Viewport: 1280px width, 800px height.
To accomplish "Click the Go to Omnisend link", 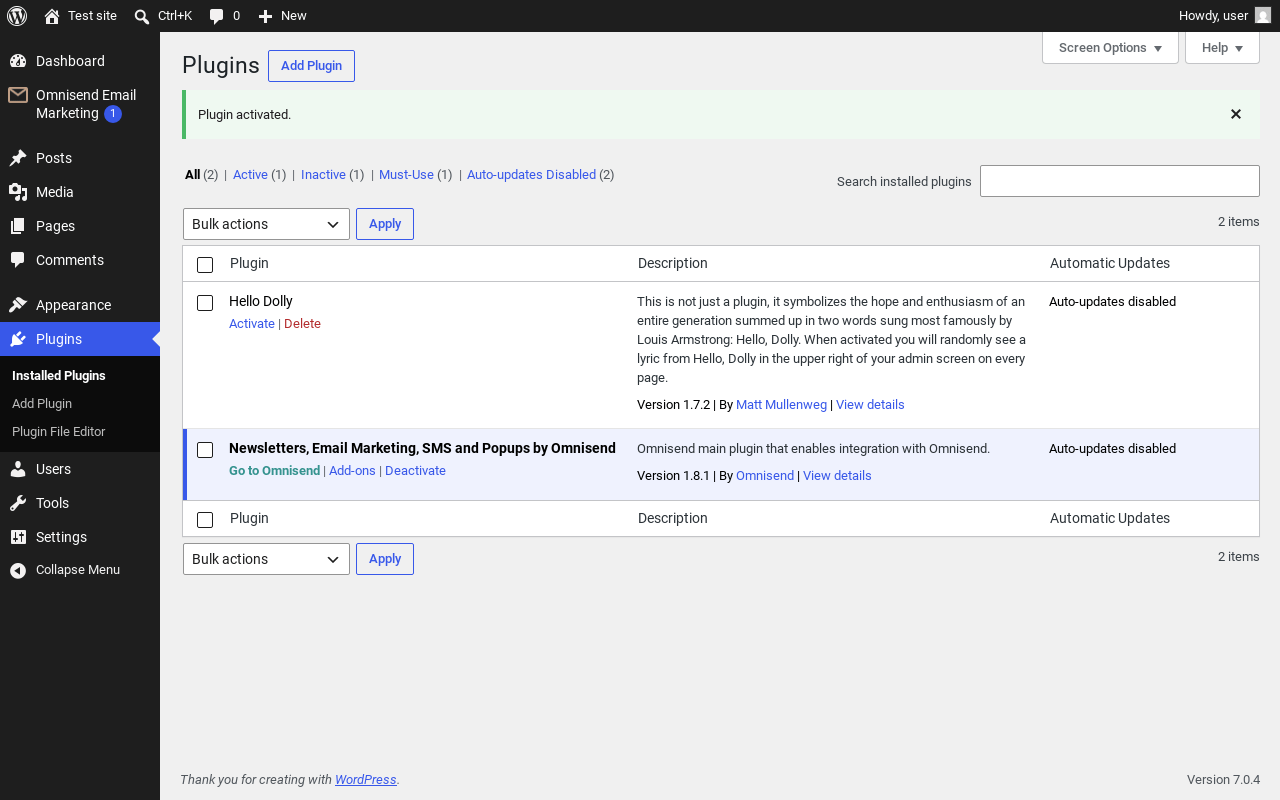I will (274, 471).
